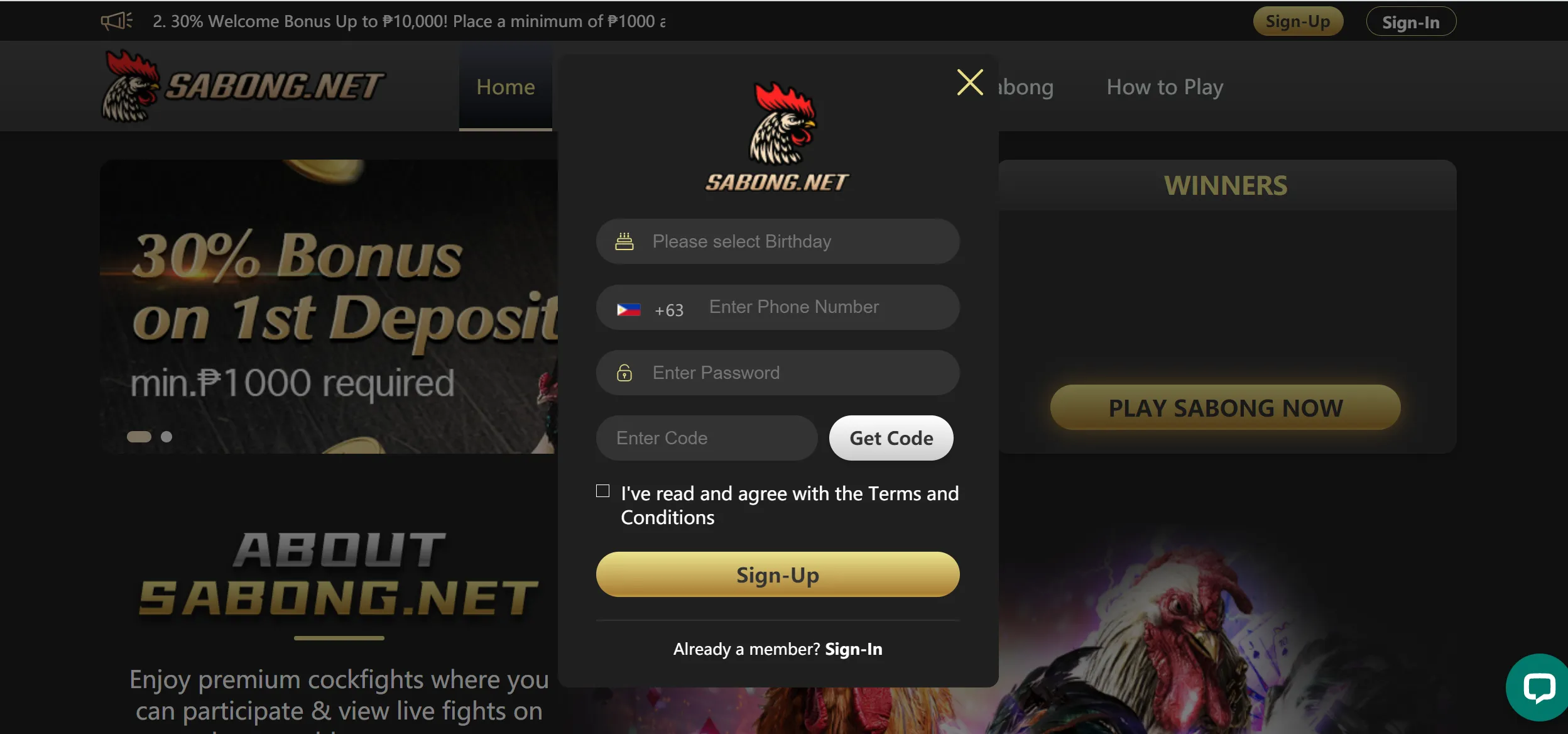Click the megaphone announcement icon
1568x734 pixels.
pos(113,20)
